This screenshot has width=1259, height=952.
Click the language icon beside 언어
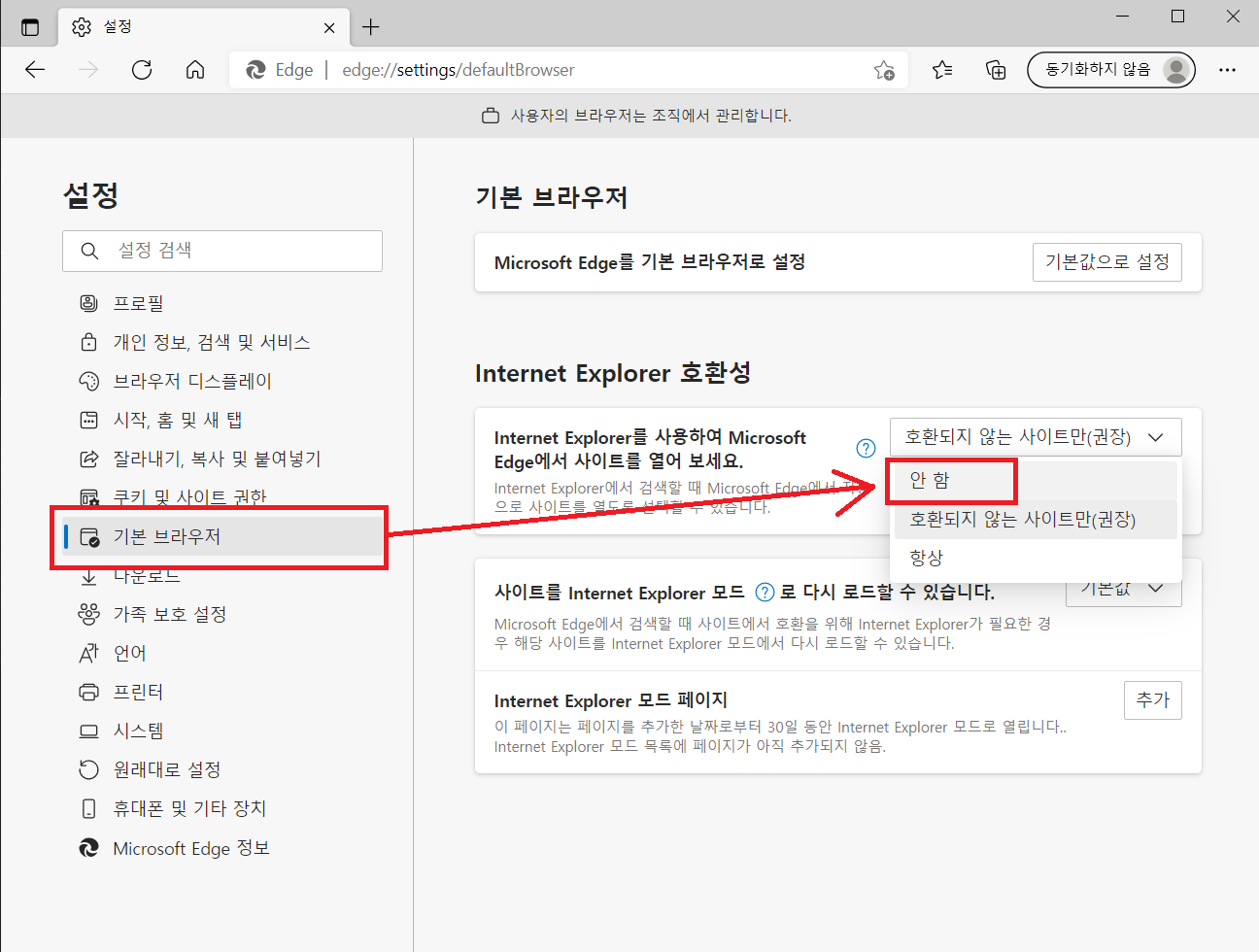[88, 653]
